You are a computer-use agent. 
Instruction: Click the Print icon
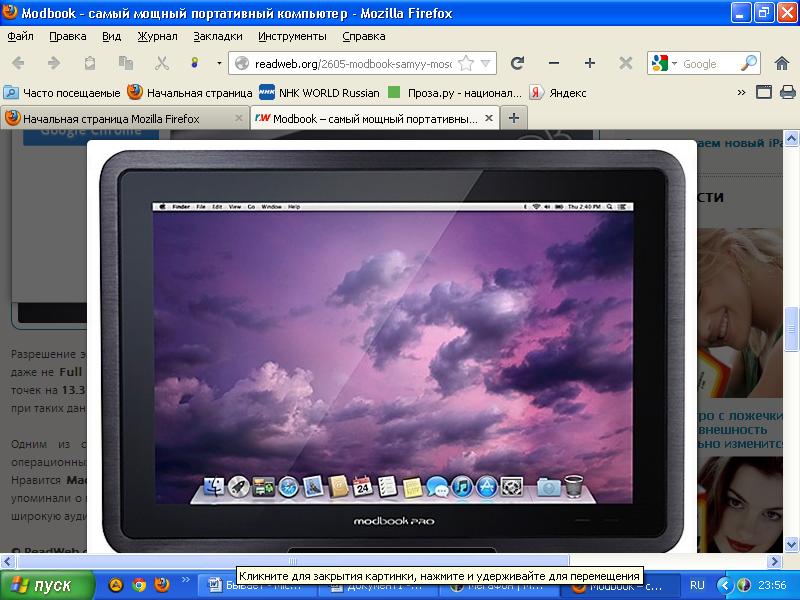(x=788, y=92)
